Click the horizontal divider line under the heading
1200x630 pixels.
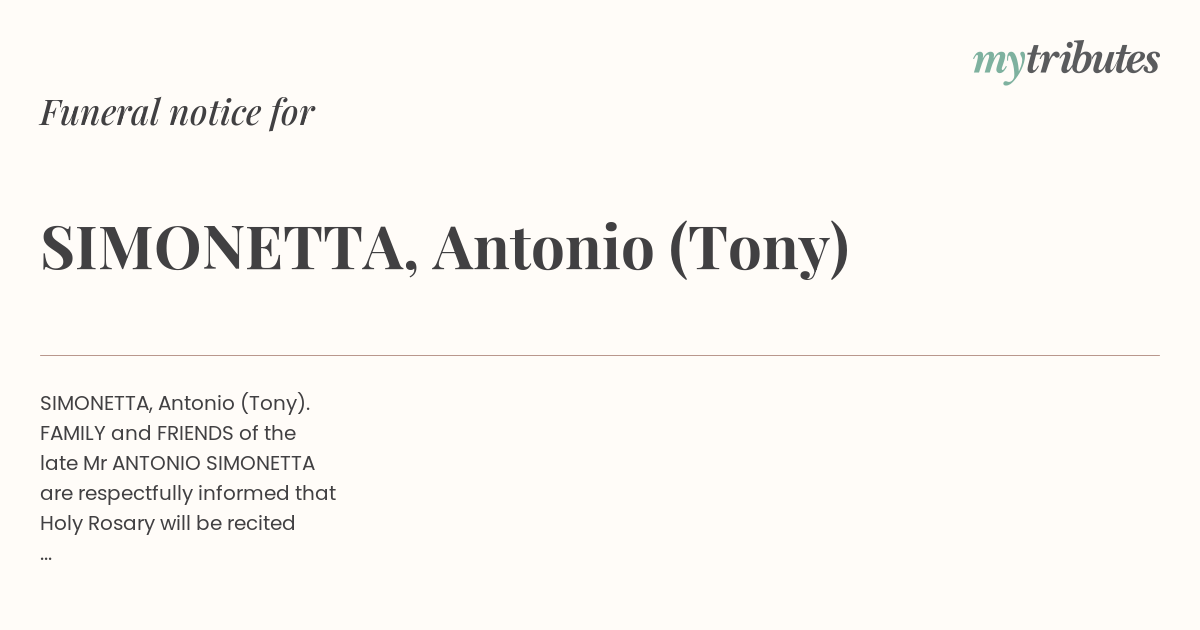600,355
